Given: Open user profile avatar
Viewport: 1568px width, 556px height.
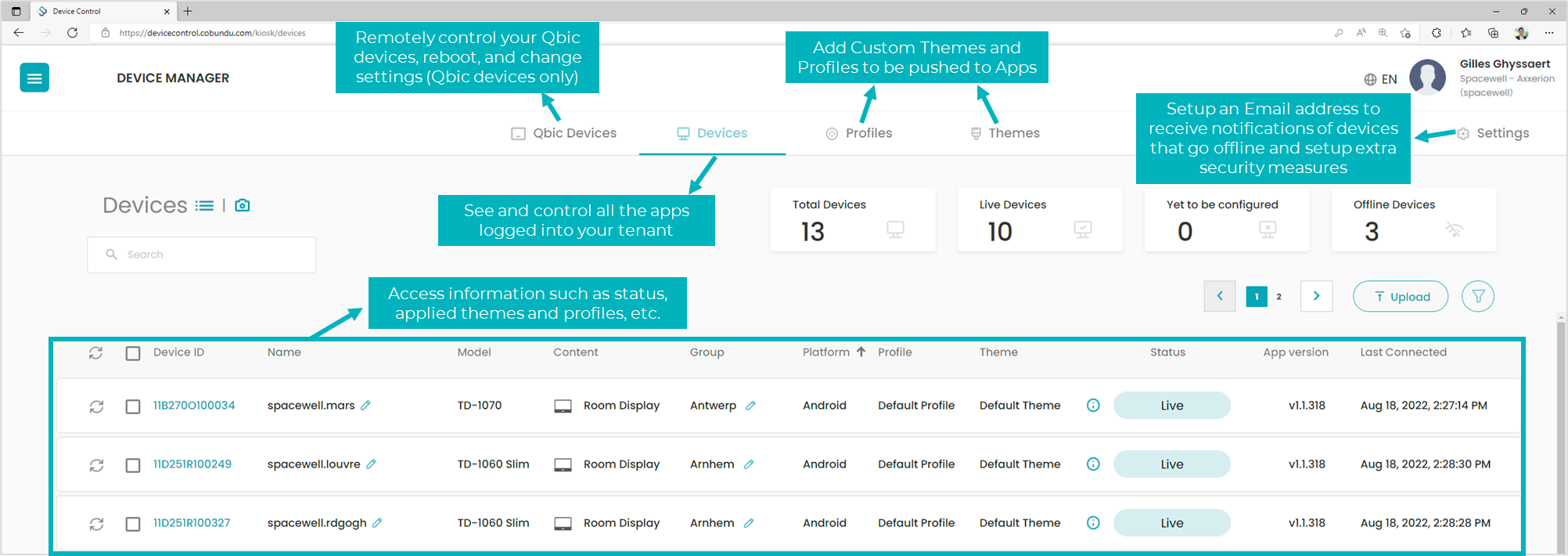Looking at the screenshot, I should pos(1427,78).
